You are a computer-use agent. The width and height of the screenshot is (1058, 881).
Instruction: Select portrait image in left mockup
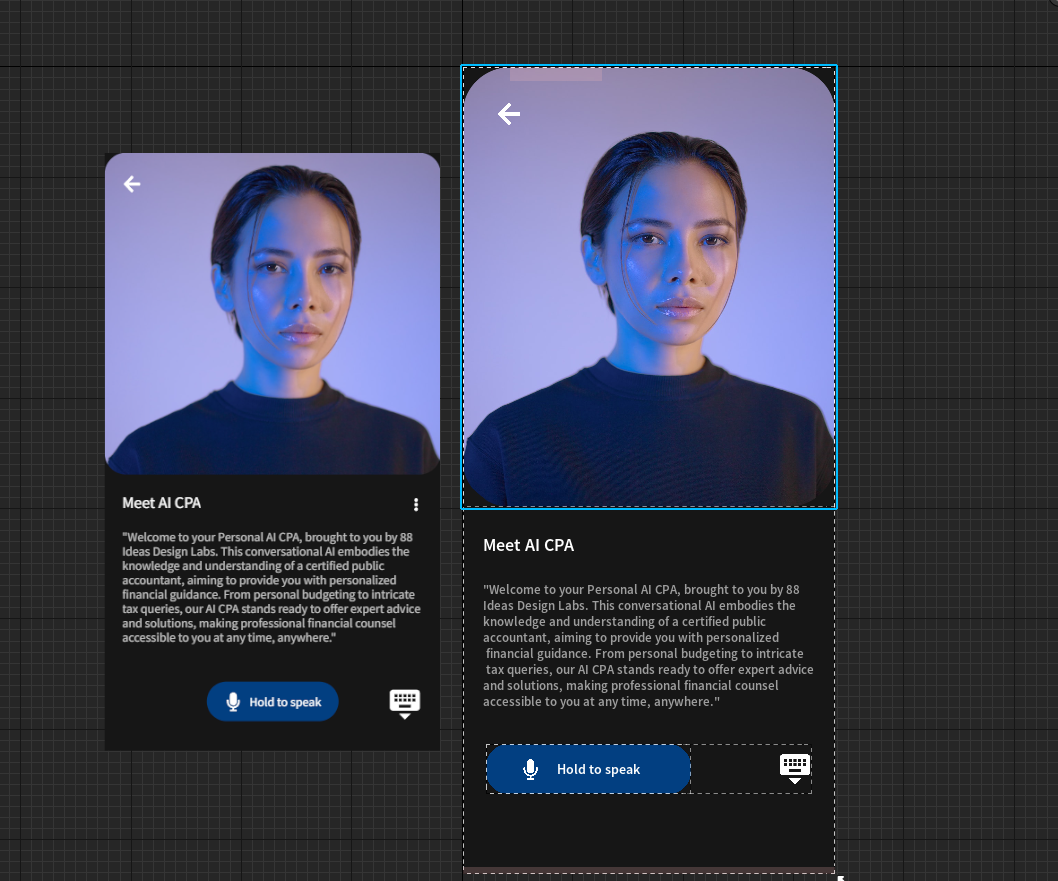click(273, 314)
